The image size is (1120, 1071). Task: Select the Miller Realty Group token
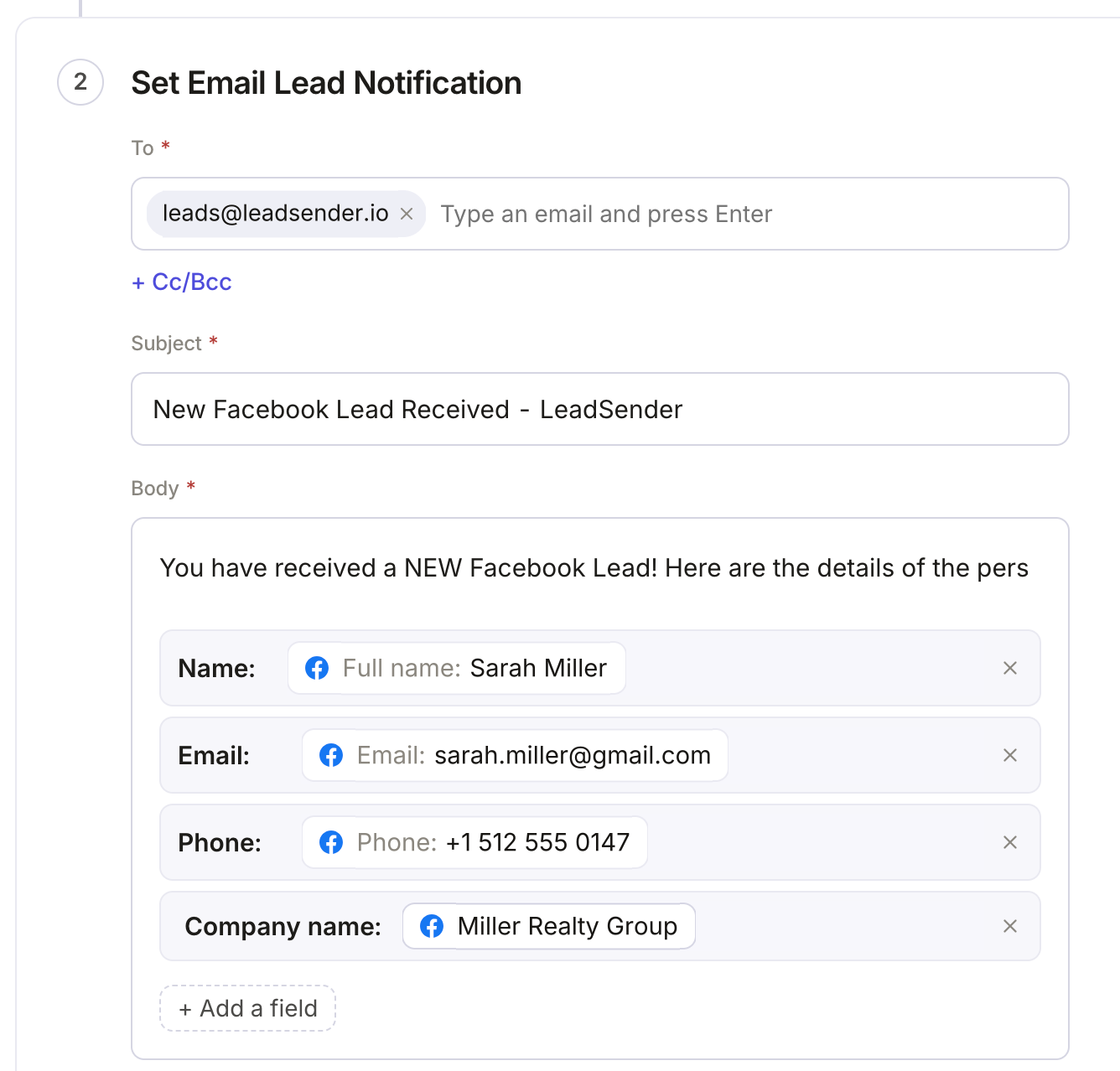click(549, 926)
